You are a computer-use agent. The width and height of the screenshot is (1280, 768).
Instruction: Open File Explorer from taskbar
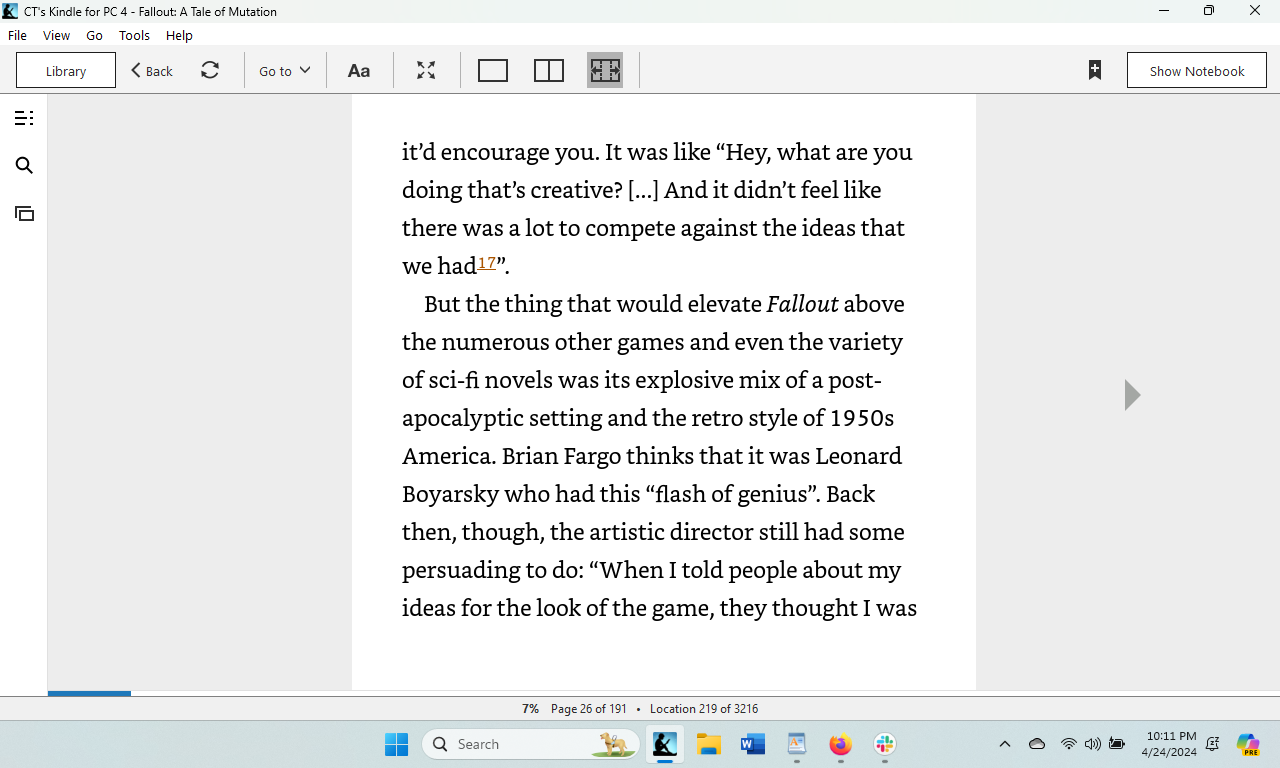pyautogui.click(x=709, y=744)
